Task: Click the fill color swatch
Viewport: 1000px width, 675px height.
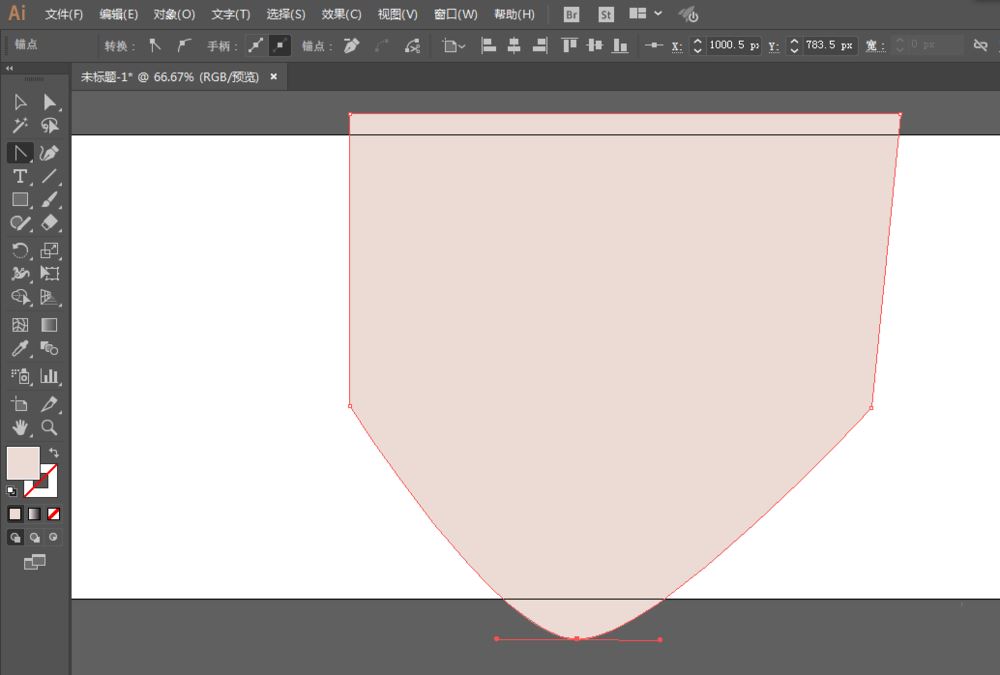Action: click(23, 463)
